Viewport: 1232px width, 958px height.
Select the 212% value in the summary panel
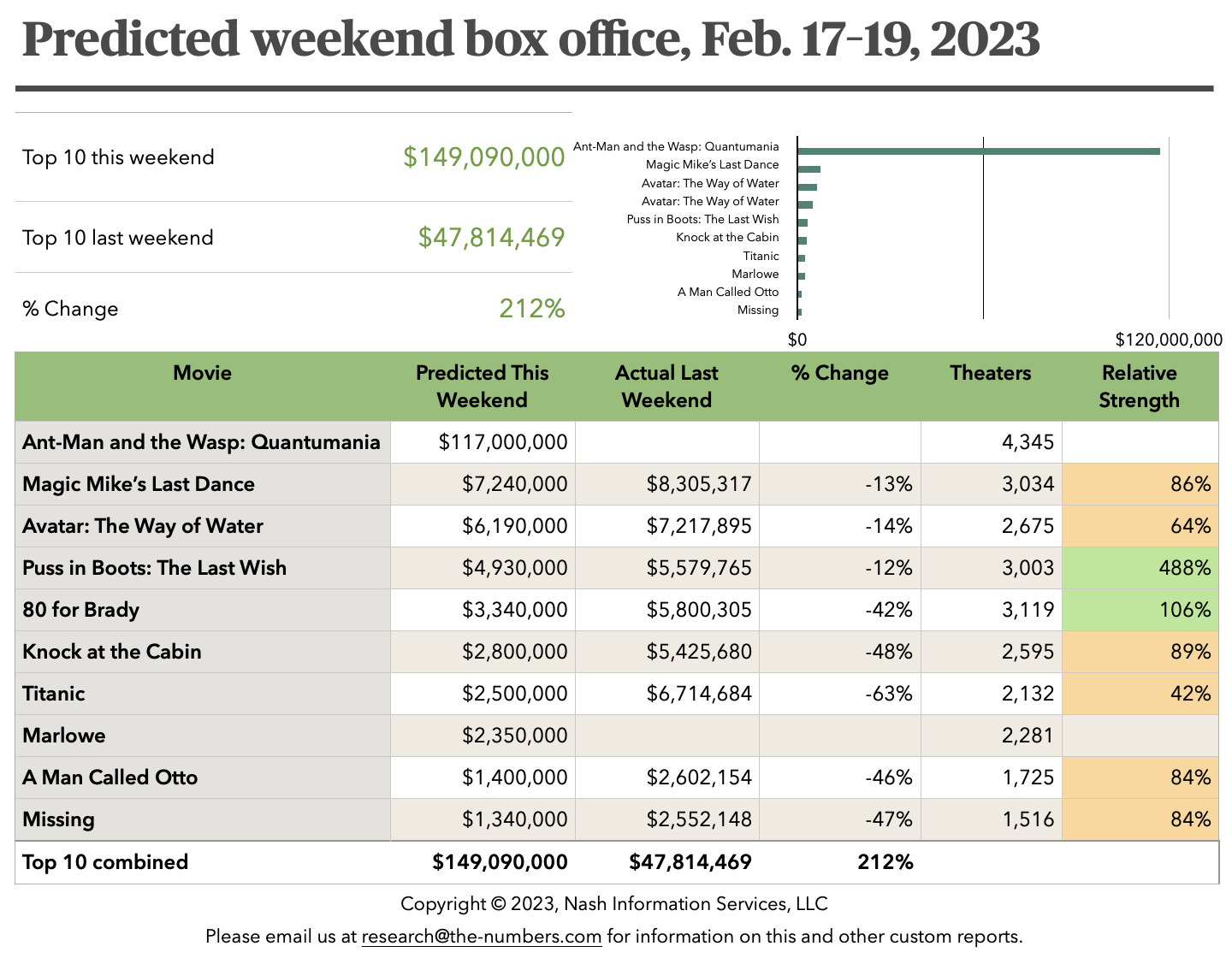tap(531, 309)
